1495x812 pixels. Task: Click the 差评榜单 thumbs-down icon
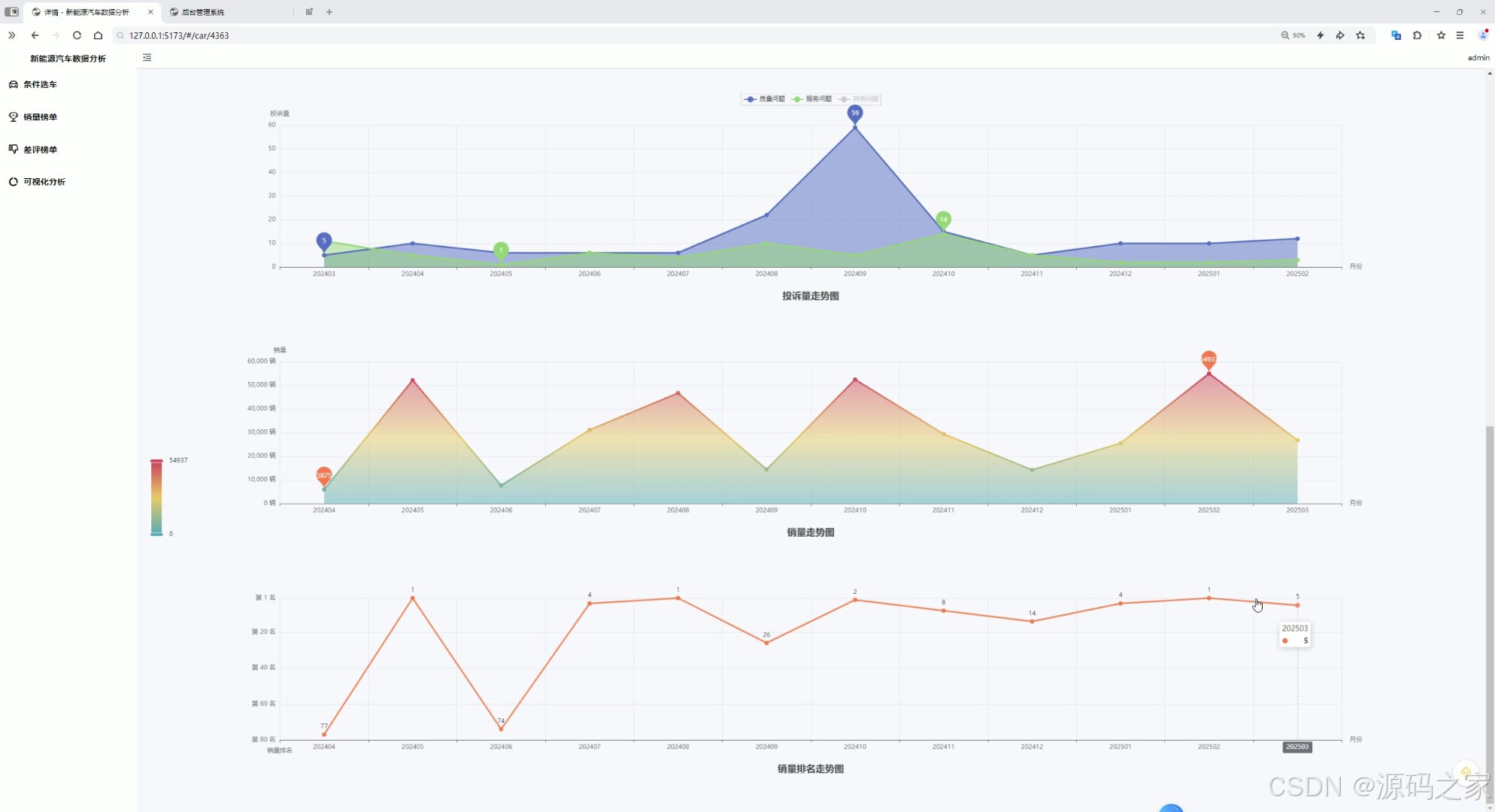point(14,149)
